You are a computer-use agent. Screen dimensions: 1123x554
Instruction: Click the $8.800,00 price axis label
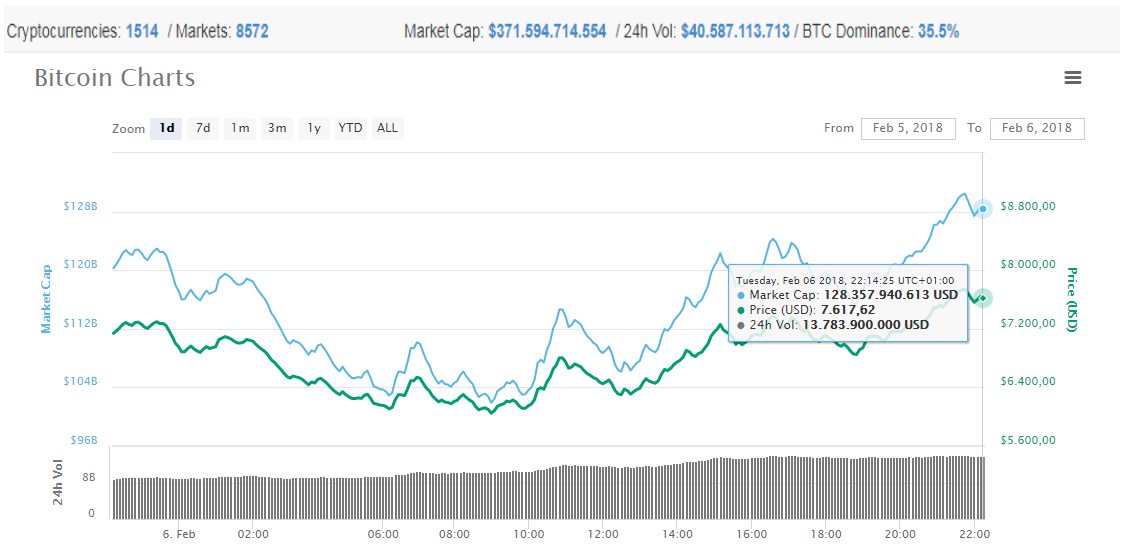(1028, 206)
